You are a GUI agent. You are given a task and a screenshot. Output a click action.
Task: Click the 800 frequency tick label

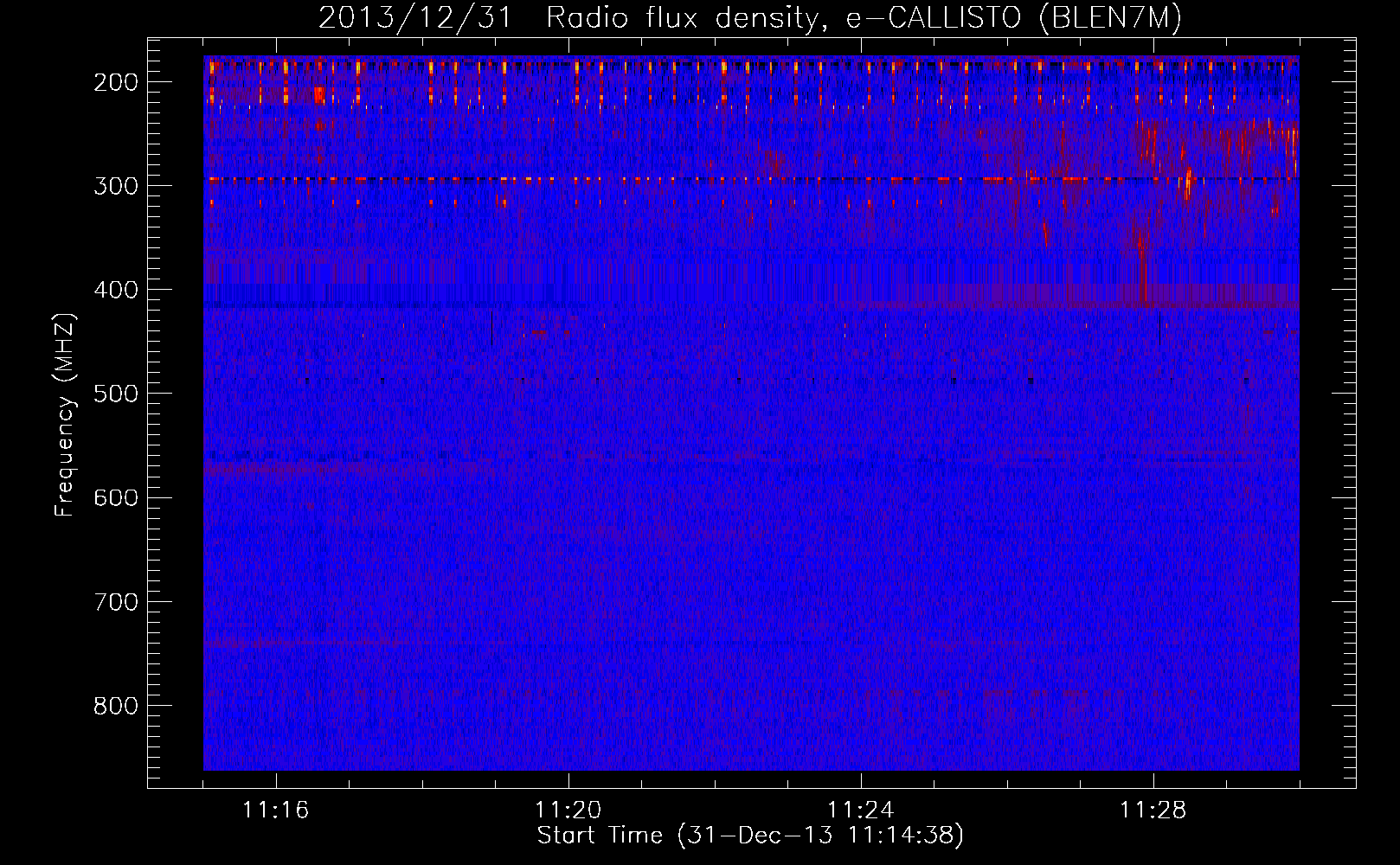[116, 706]
